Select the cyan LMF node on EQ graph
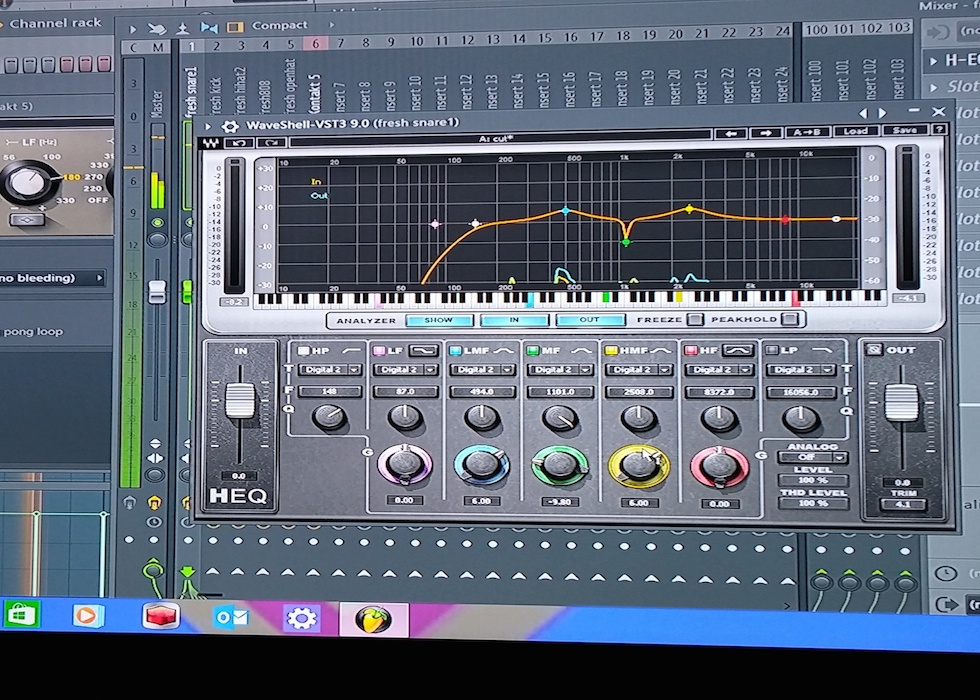This screenshot has width=980, height=700. (x=566, y=211)
